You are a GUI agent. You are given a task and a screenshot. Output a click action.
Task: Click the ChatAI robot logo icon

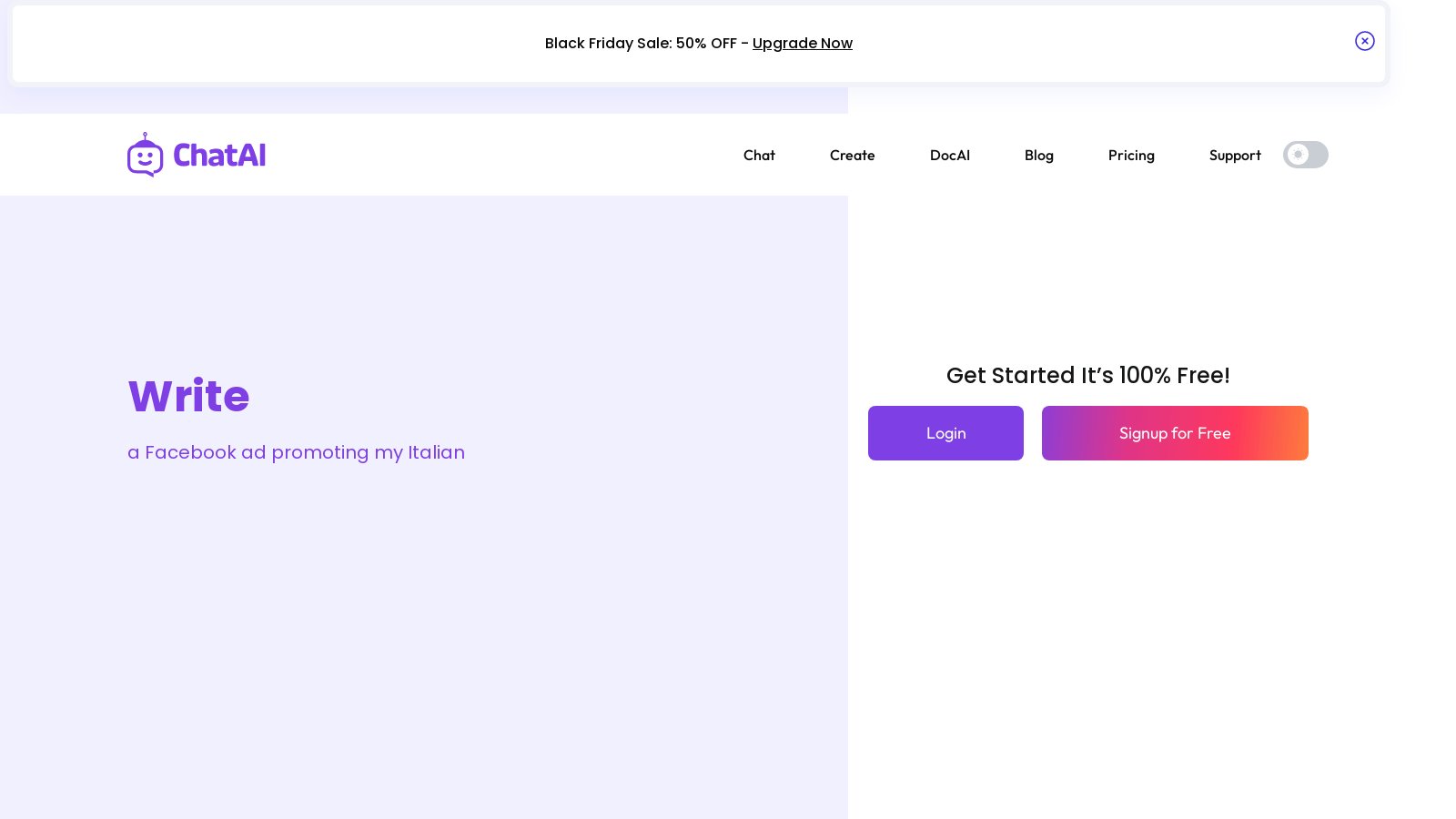(x=145, y=156)
